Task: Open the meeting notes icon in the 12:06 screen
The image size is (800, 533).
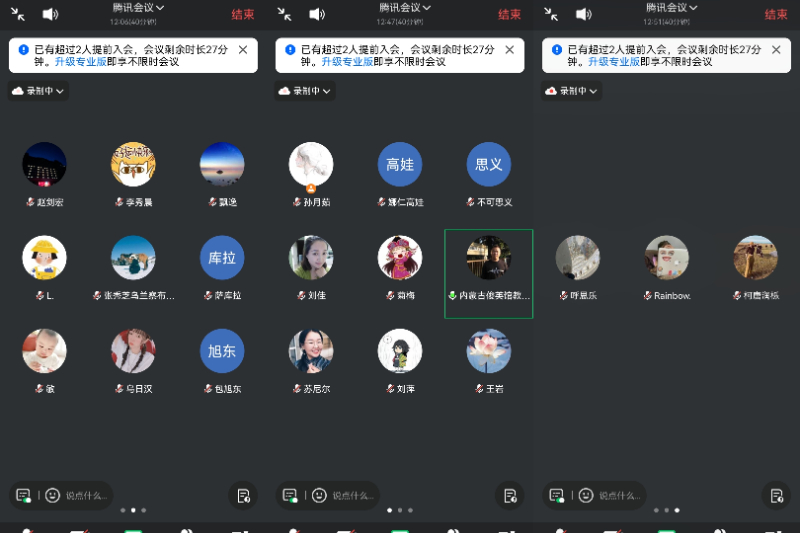Action: [x=243, y=496]
